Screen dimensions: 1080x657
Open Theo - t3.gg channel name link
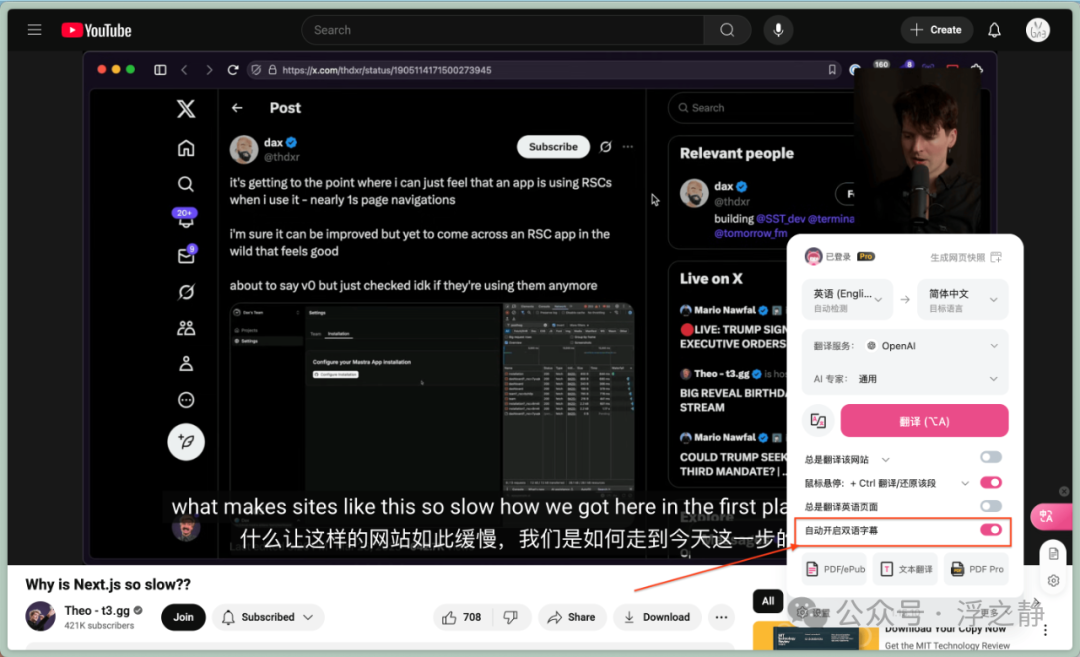(x=96, y=610)
